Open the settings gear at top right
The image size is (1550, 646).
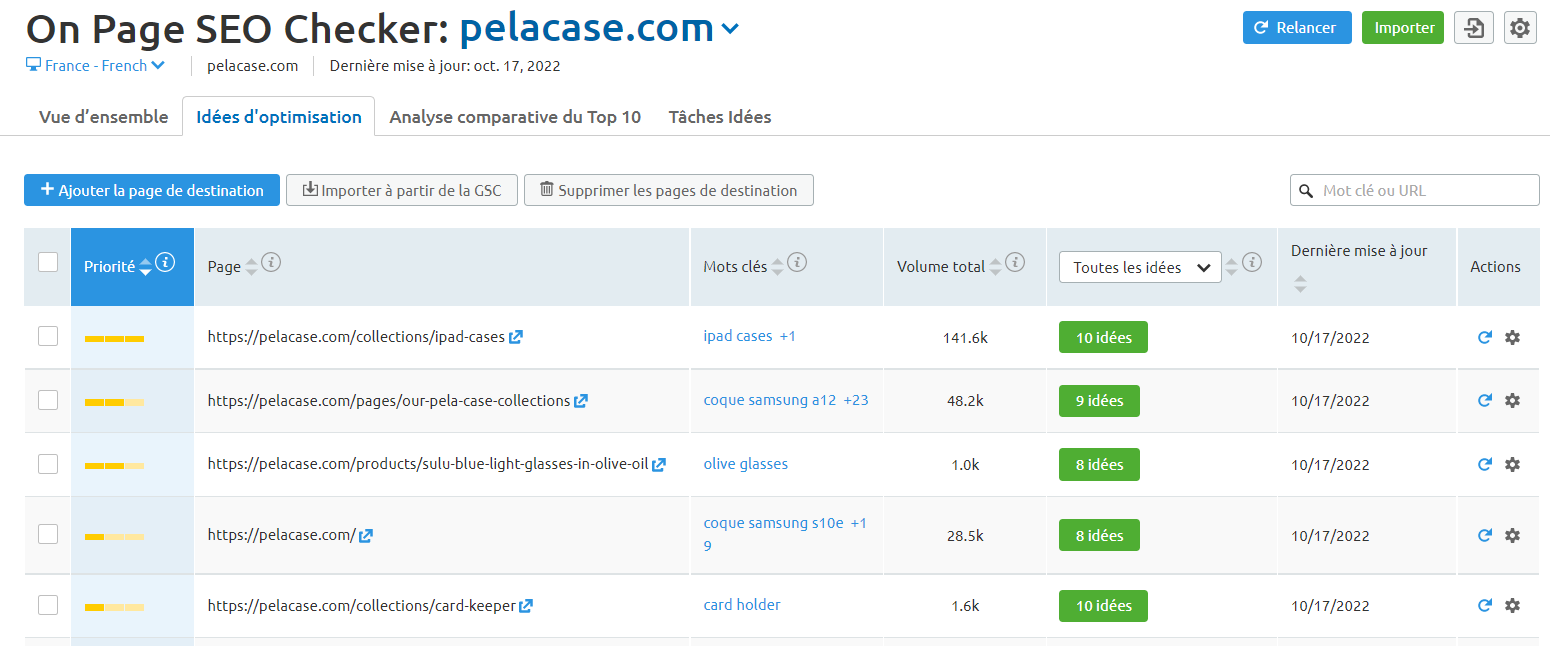pos(1520,27)
